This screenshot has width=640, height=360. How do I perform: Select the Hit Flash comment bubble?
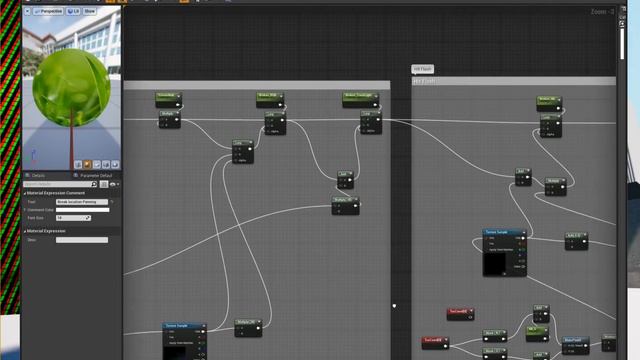(422, 69)
